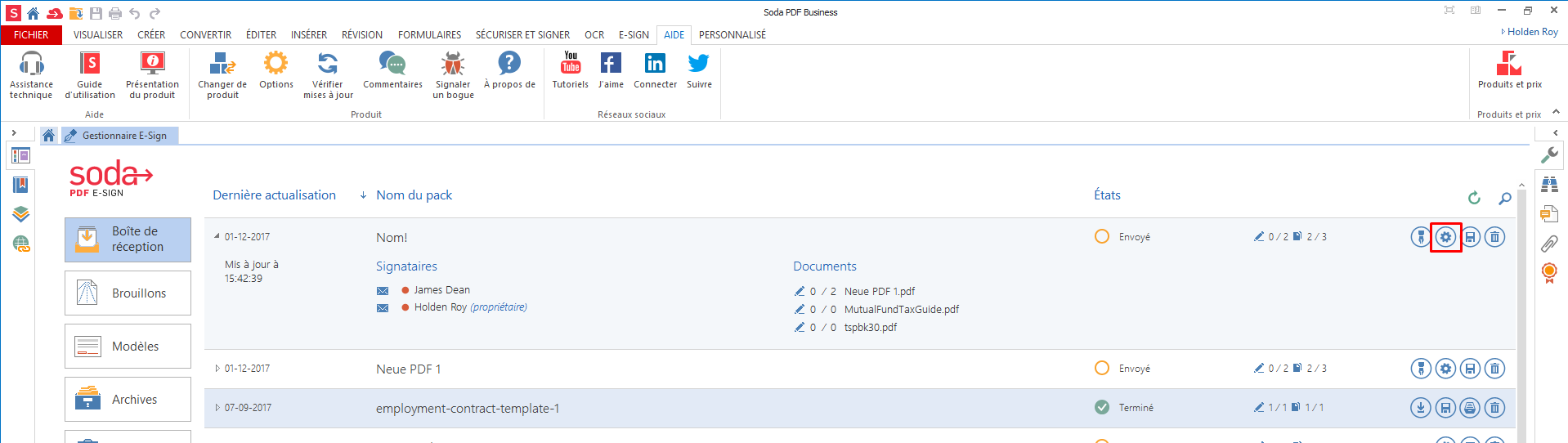Save the Nom! pack
The image size is (1568, 443).
click(1470, 237)
